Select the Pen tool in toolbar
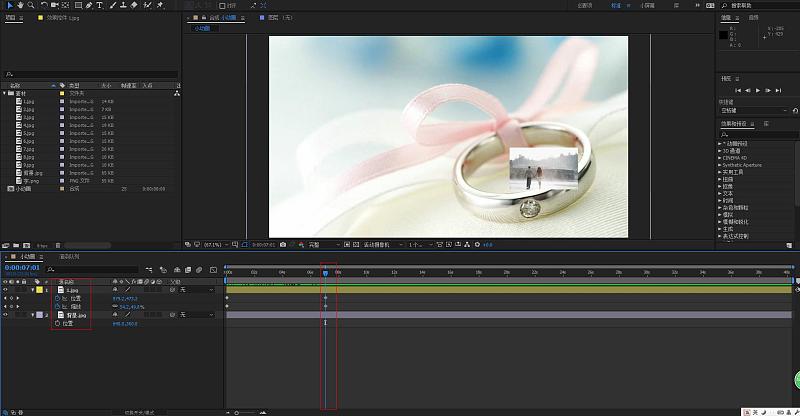The image size is (800, 416). (88, 5)
